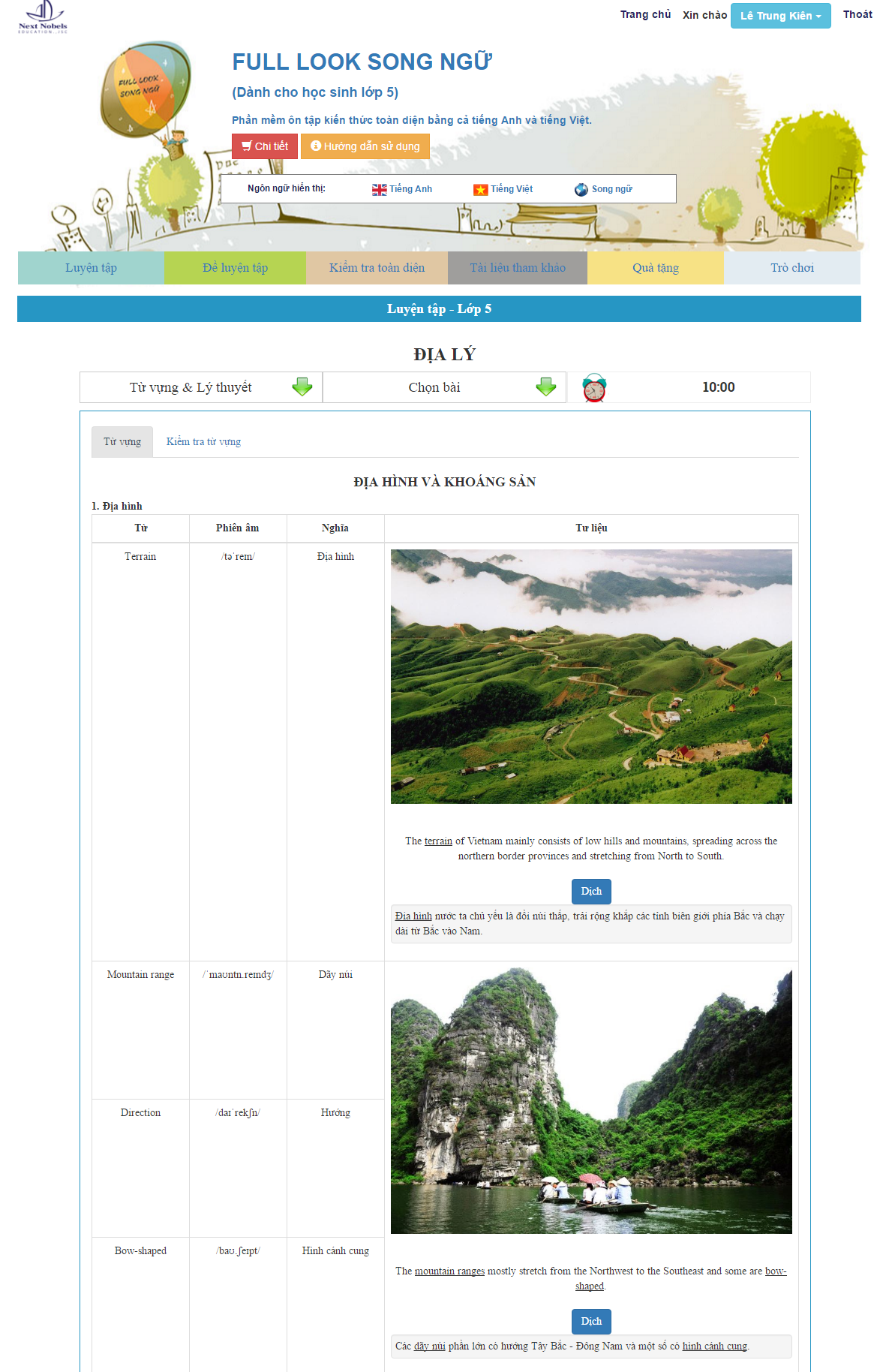
Task: Click Dịch button under the terrain sentence
Action: pos(591,892)
